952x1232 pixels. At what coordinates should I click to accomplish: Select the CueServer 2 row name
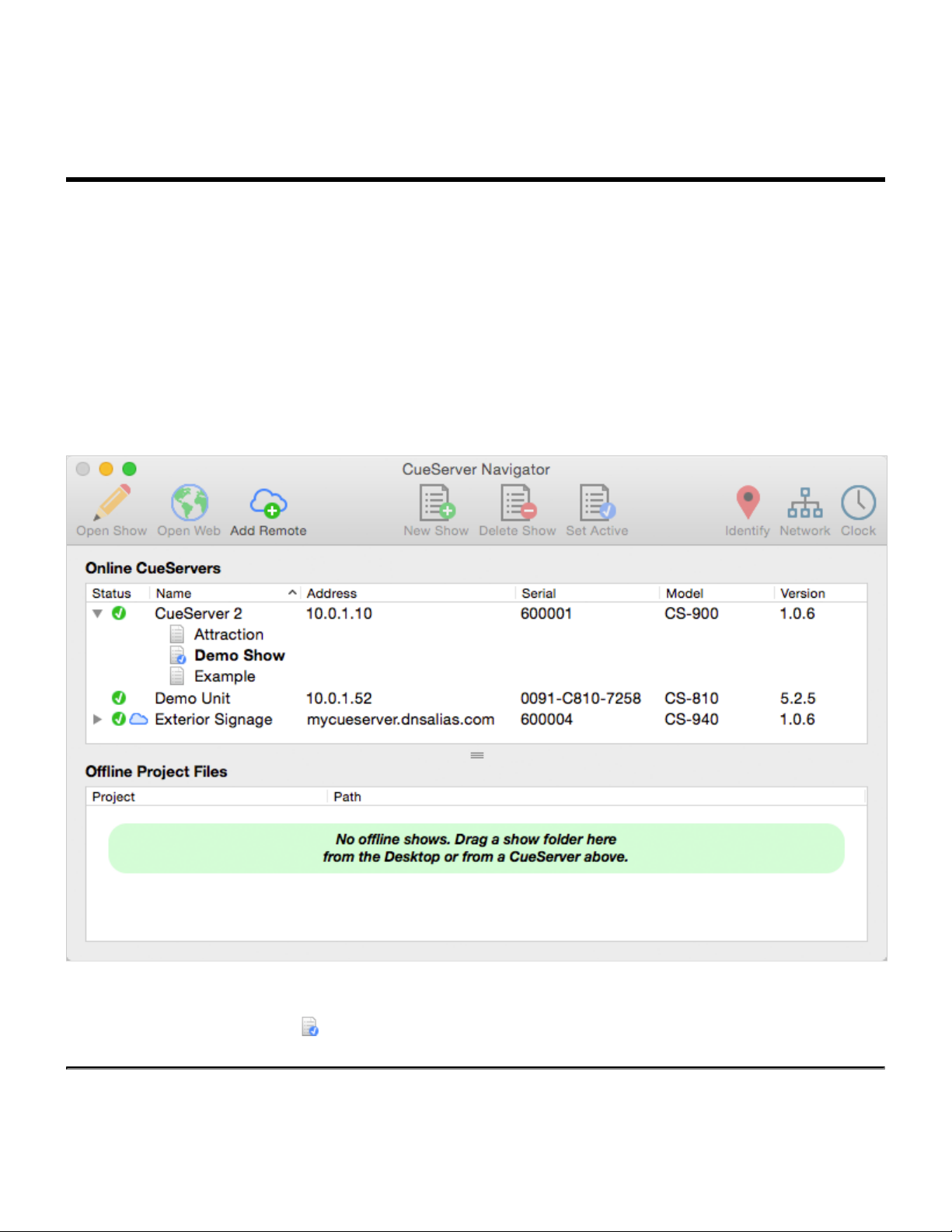point(198,613)
